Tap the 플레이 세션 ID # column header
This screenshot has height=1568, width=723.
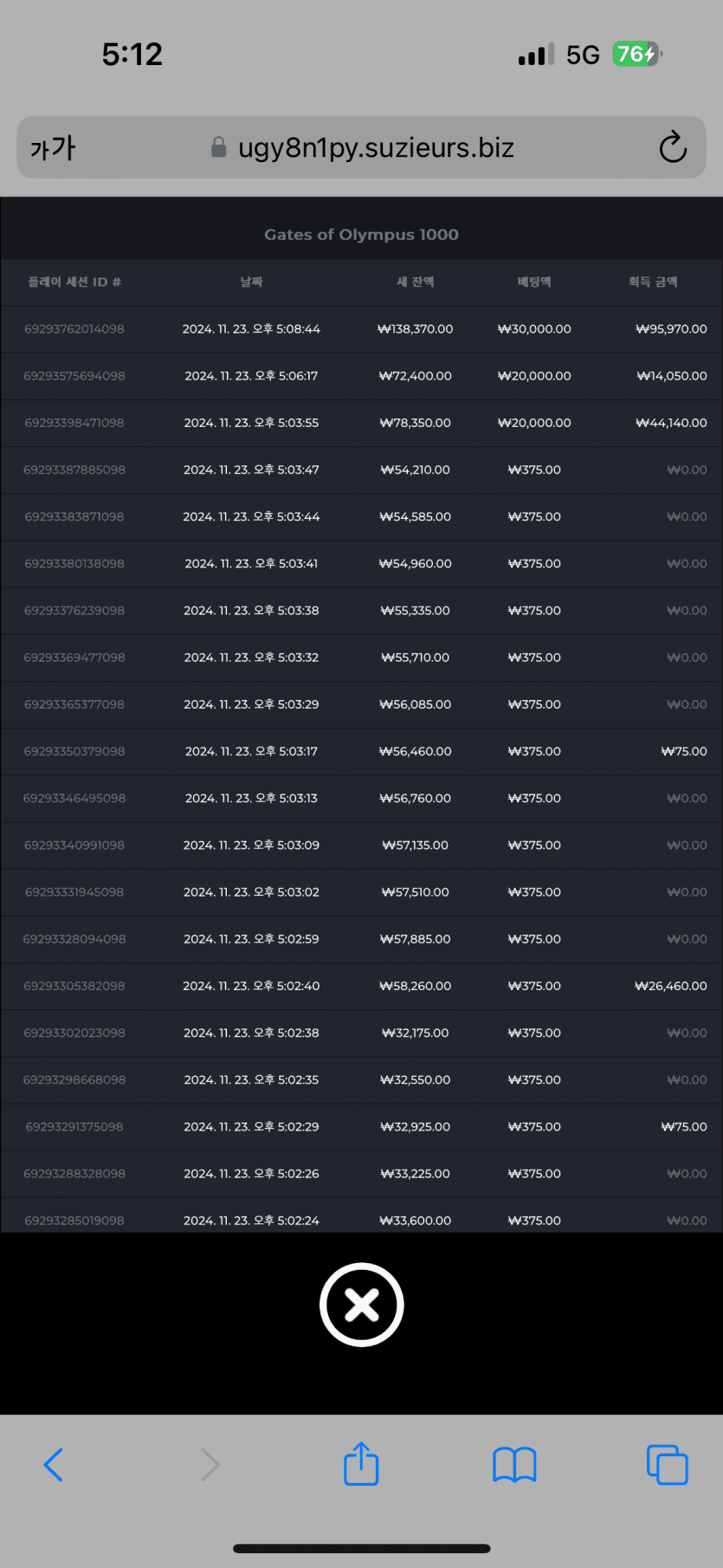point(74,282)
